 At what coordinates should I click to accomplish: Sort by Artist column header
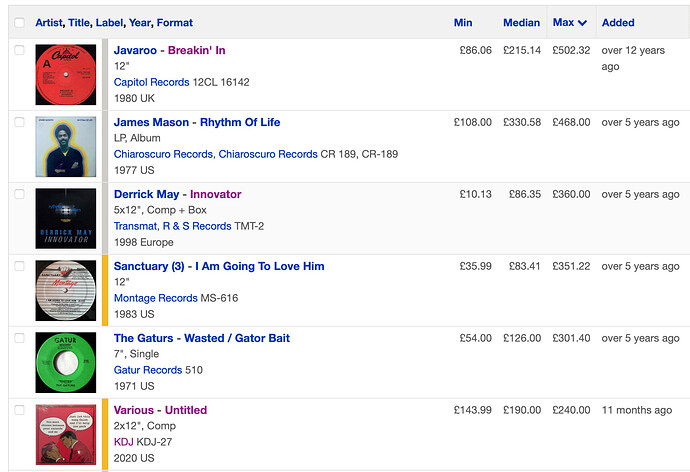pyautogui.click(x=49, y=22)
